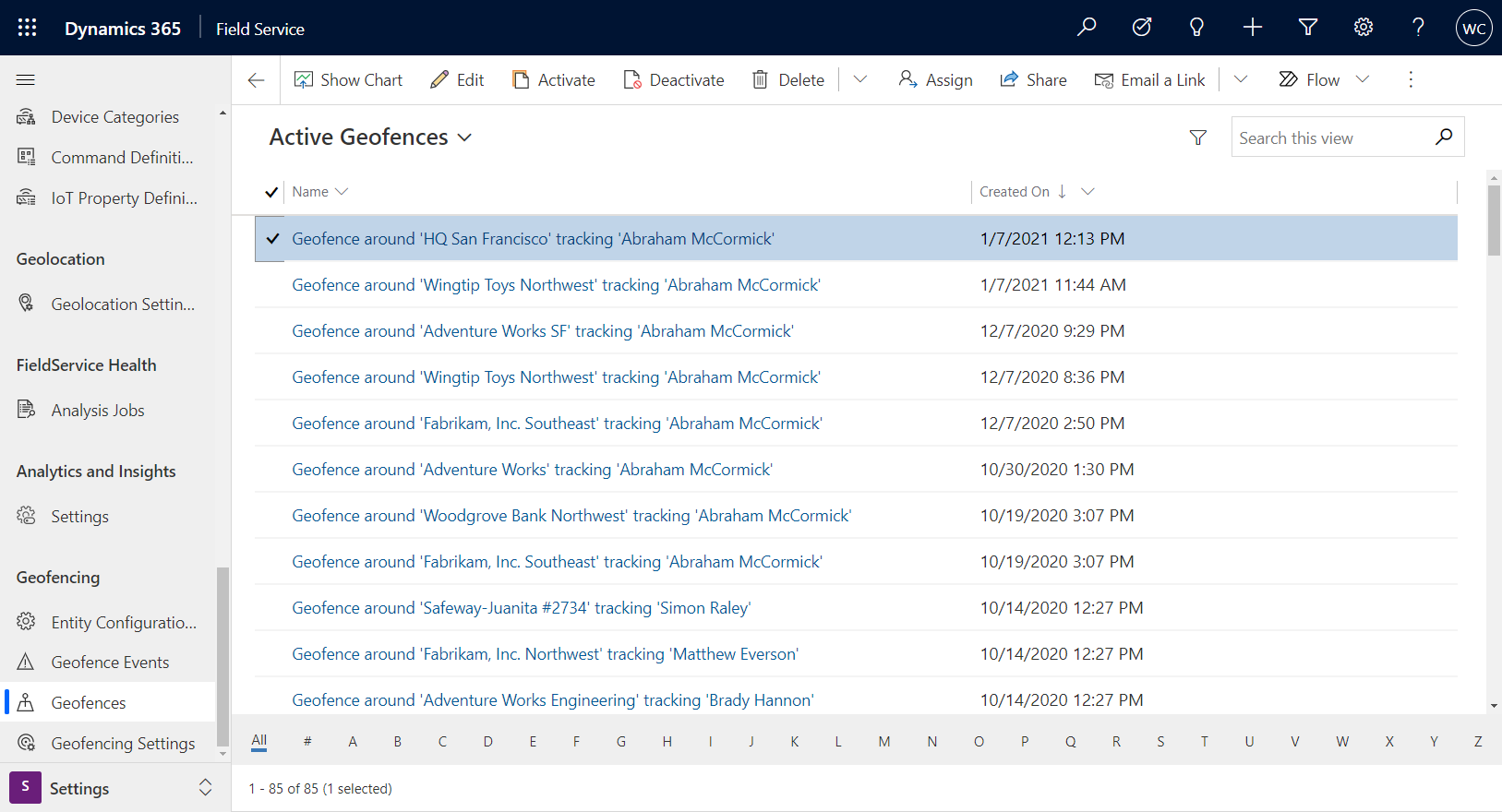This screenshot has width=1502, height=812.
Task: Click Deactivate in command bar
Action: [674, 80]
